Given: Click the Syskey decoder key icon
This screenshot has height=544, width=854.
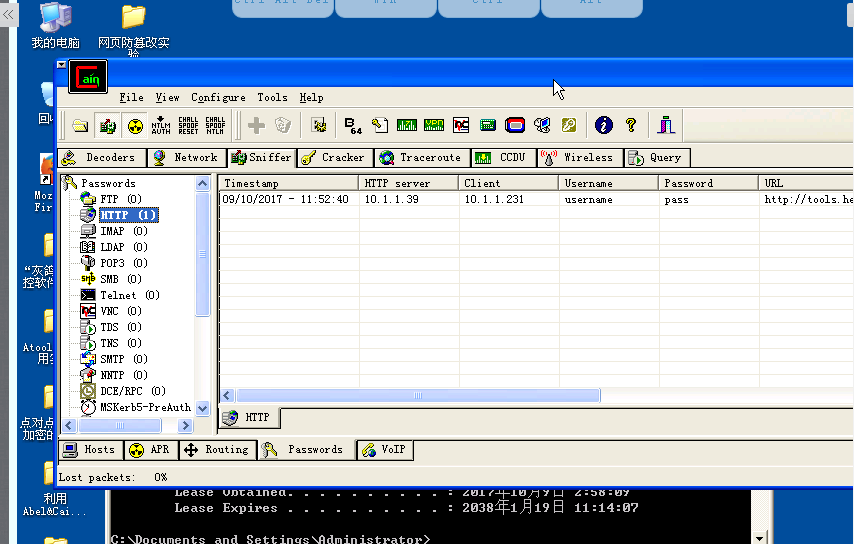Looking at the screenshot, I should (x=569, y=126).
